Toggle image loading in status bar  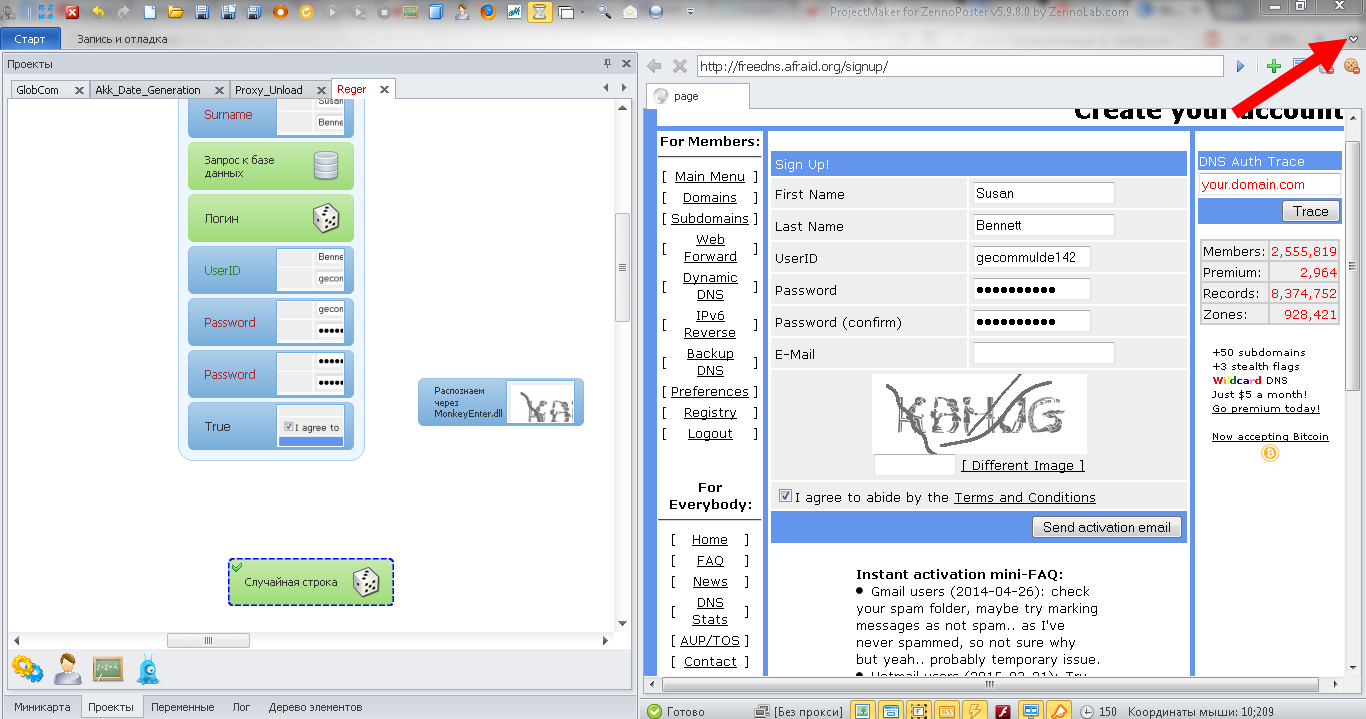pyautogui.click(x=864, y=711)
